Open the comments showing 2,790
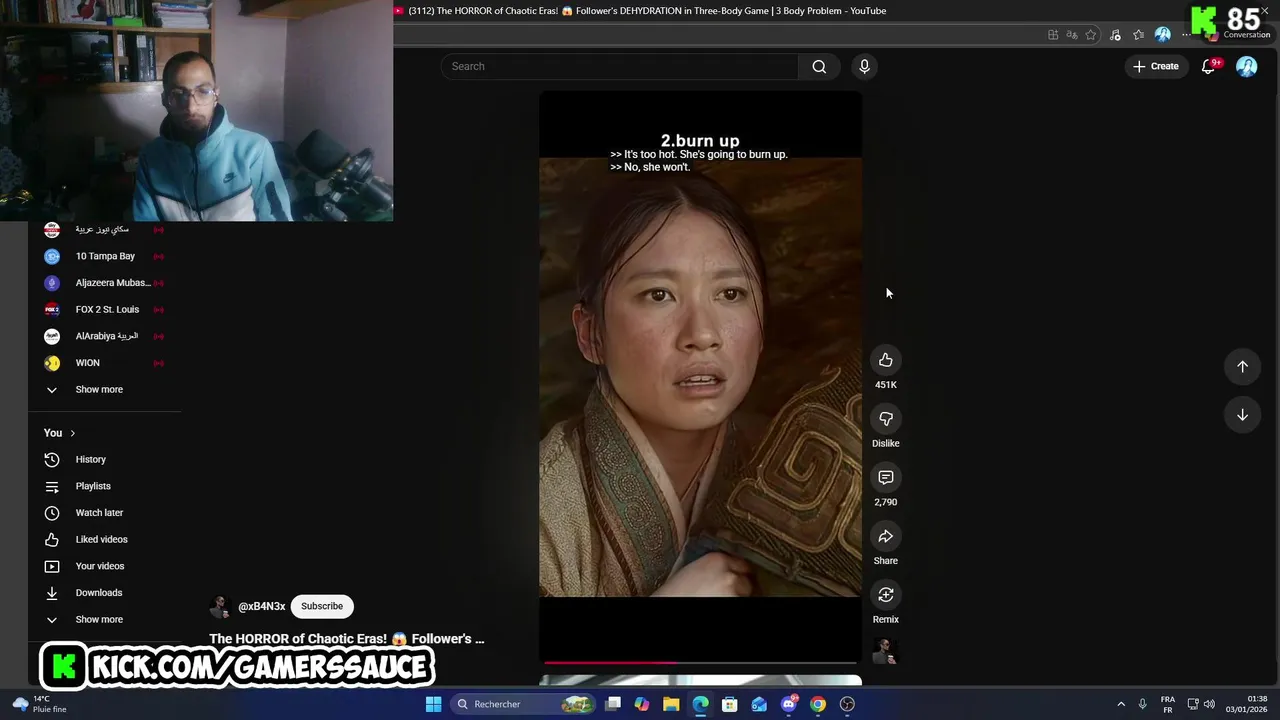The height and width of the screenshot is (720, 1280). pyautogui.click(x=885, y=478)
